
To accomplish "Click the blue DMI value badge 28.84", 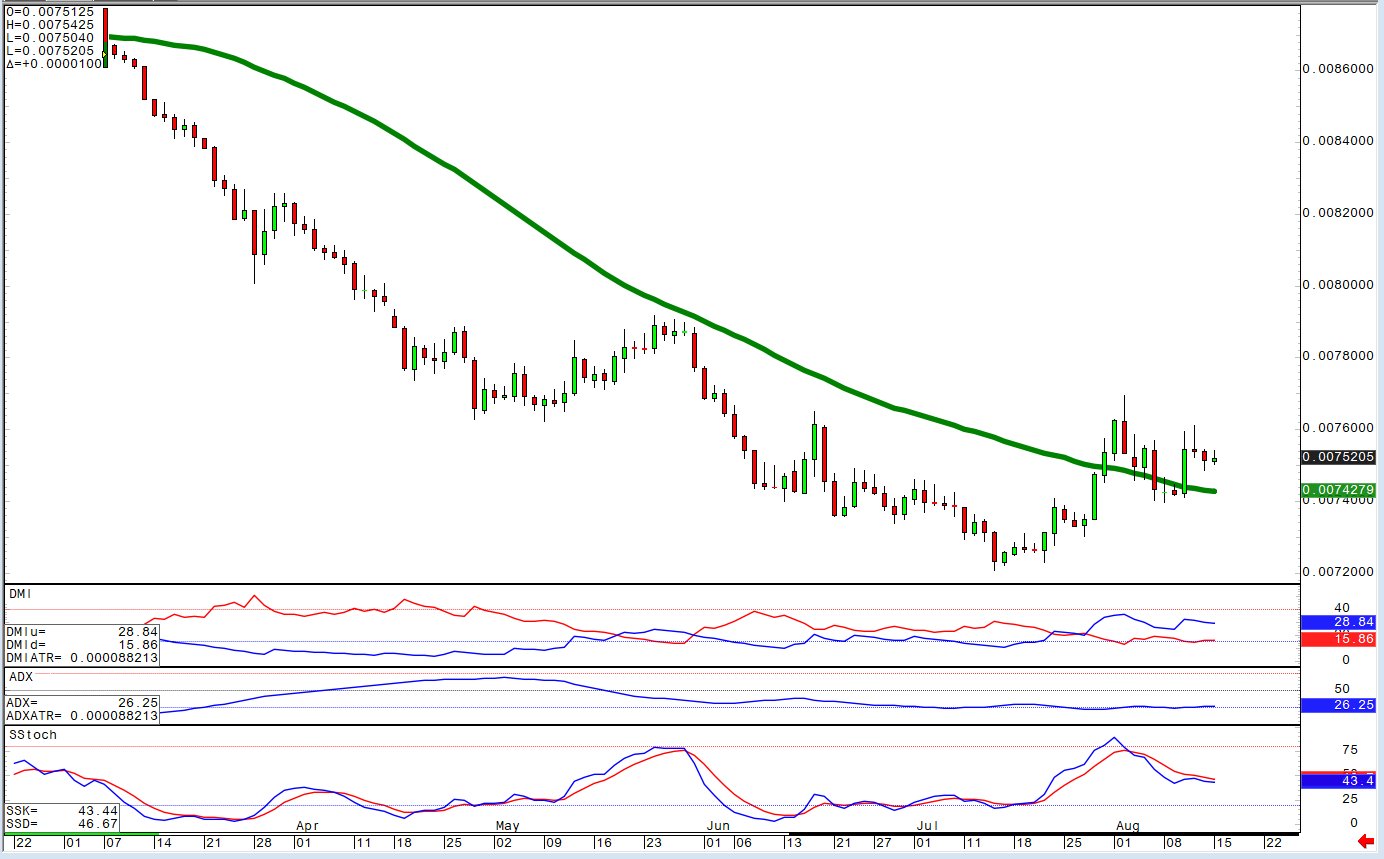I will pos(1340,622).
